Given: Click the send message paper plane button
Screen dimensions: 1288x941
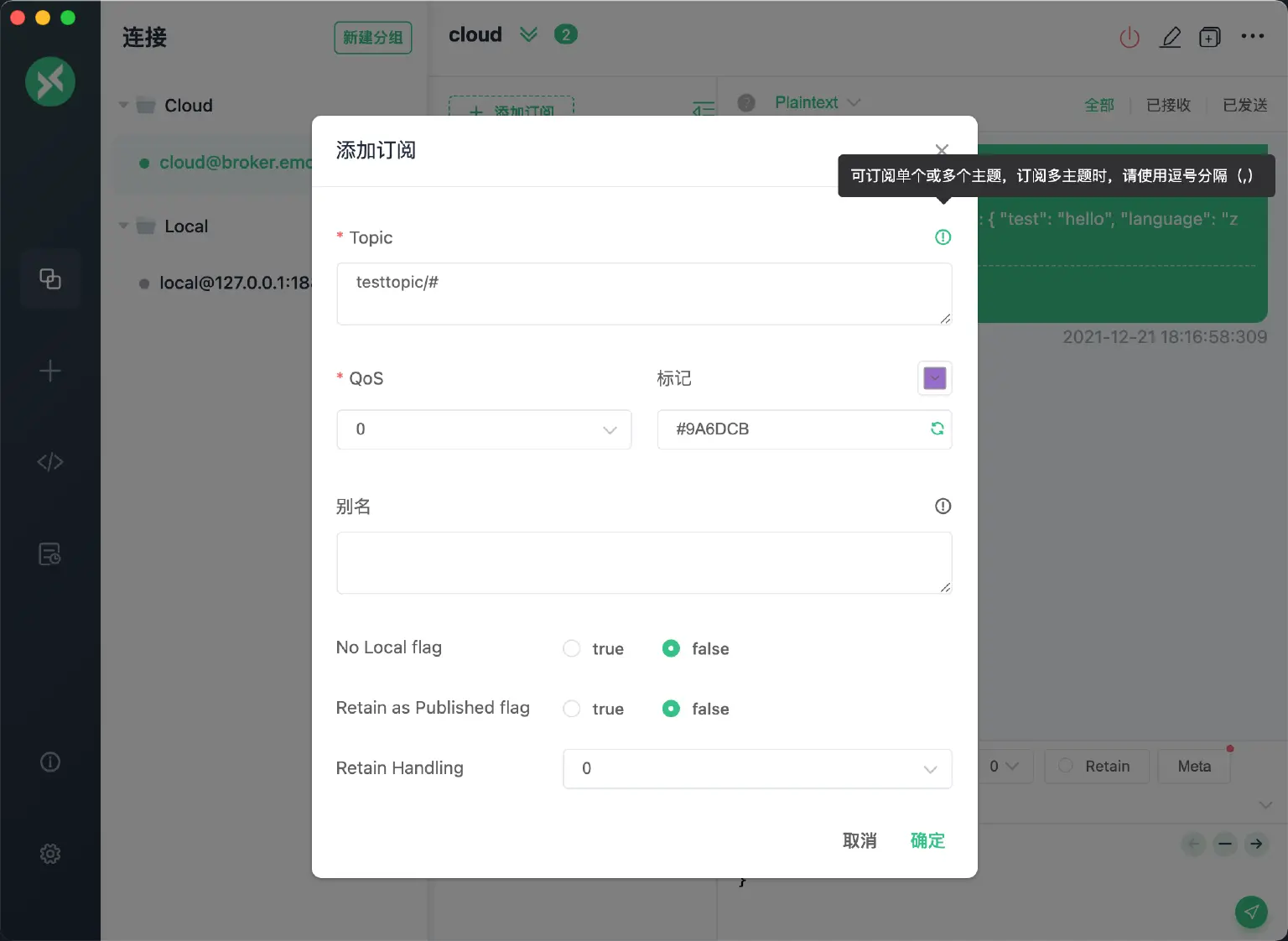Looking at the screenshot, I should pos(1251,912).
